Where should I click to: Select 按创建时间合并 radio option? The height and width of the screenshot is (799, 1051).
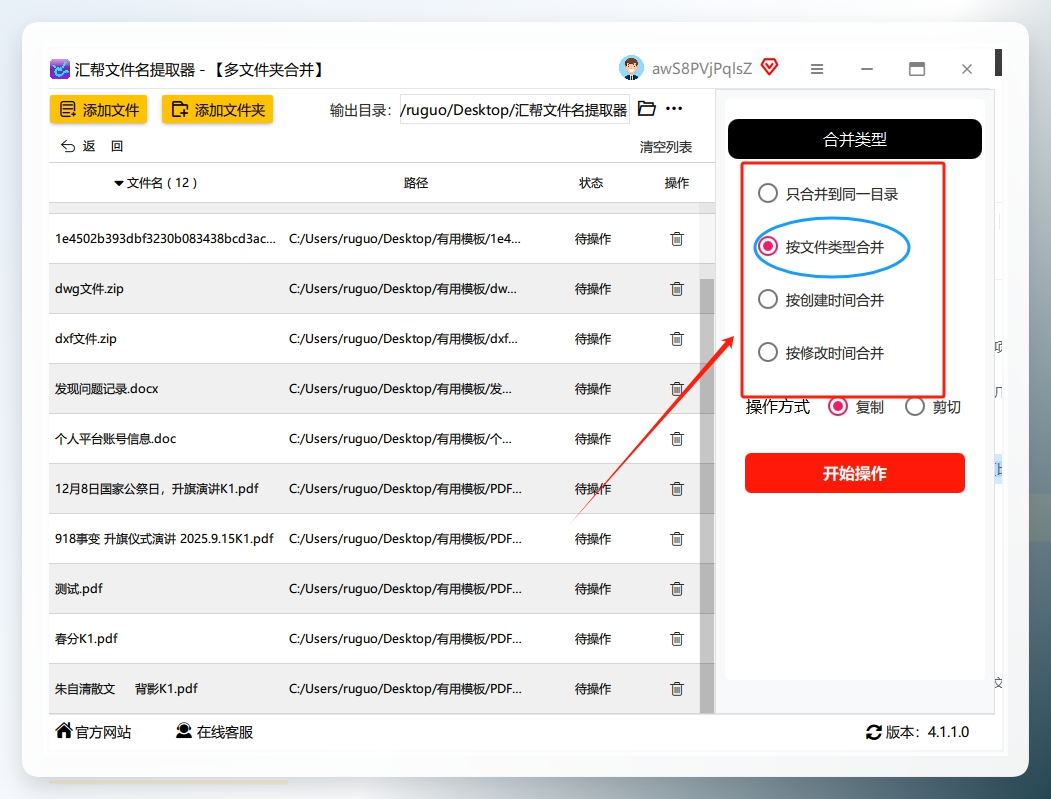(x=767, y=300)
